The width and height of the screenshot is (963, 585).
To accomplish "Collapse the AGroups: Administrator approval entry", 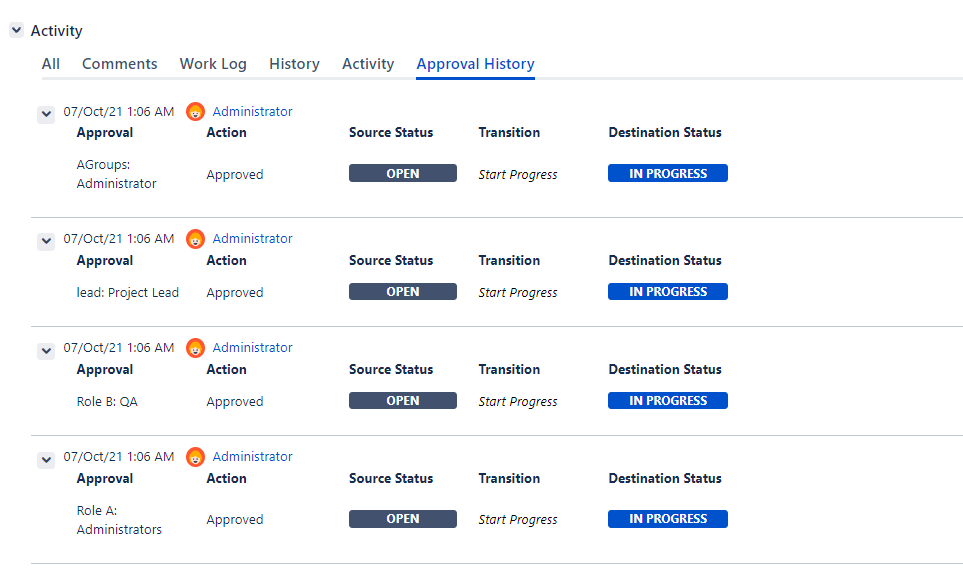I will pyautogui.click(x=46, y=114).
